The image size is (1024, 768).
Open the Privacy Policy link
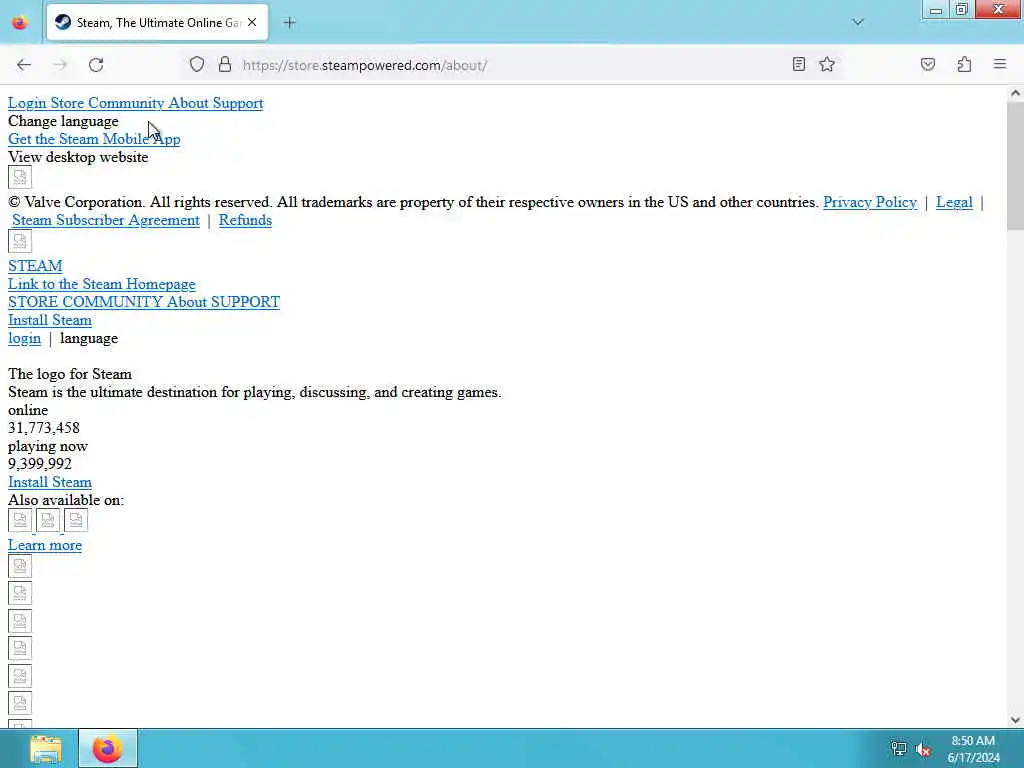[x=870, y=202]
